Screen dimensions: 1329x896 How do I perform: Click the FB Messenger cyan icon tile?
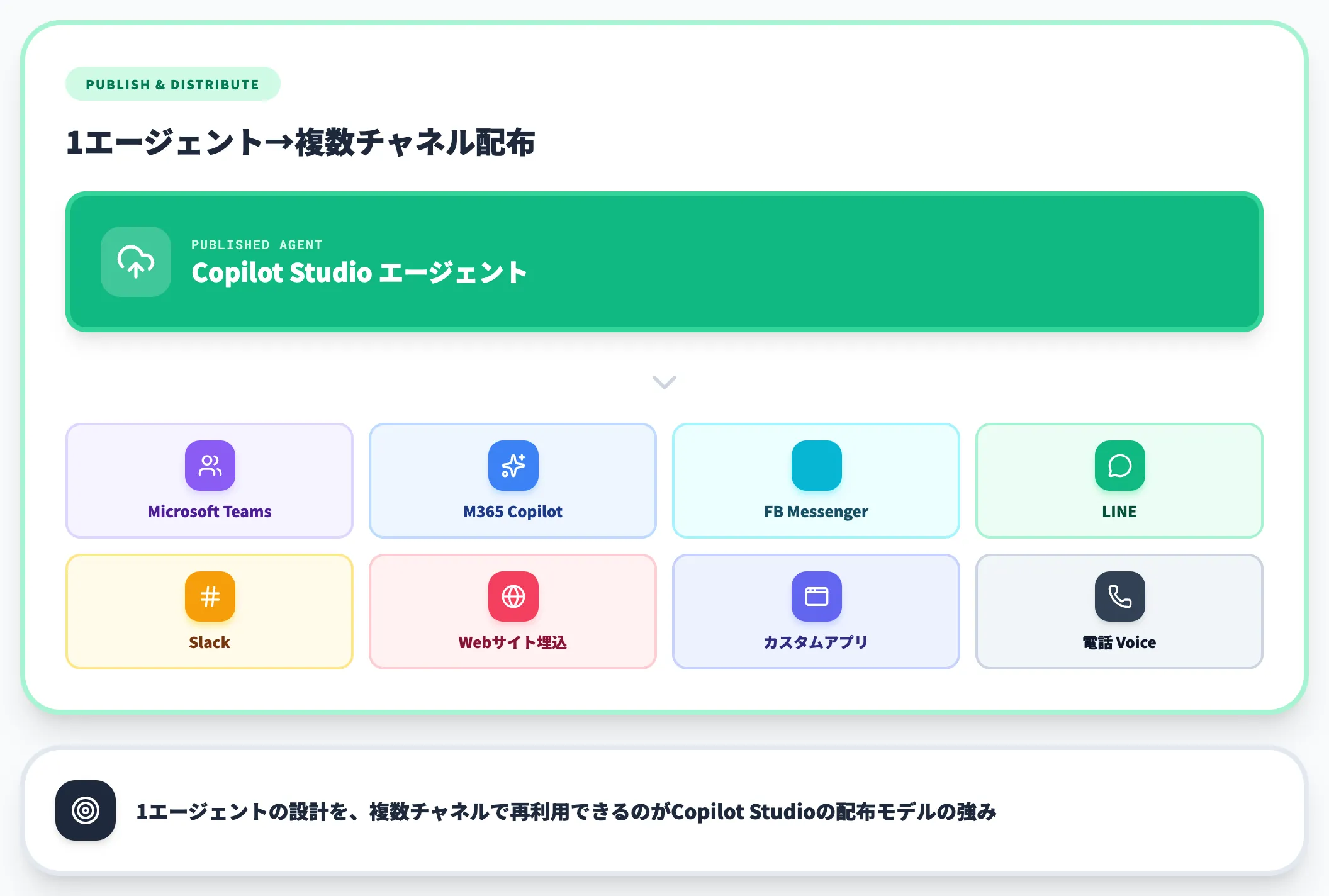point(817,466)
